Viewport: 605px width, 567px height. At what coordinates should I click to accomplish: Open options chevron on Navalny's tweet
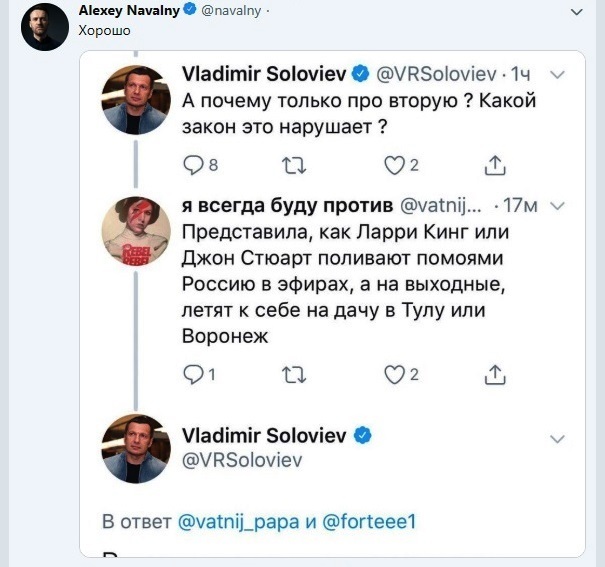click(576, 13)
